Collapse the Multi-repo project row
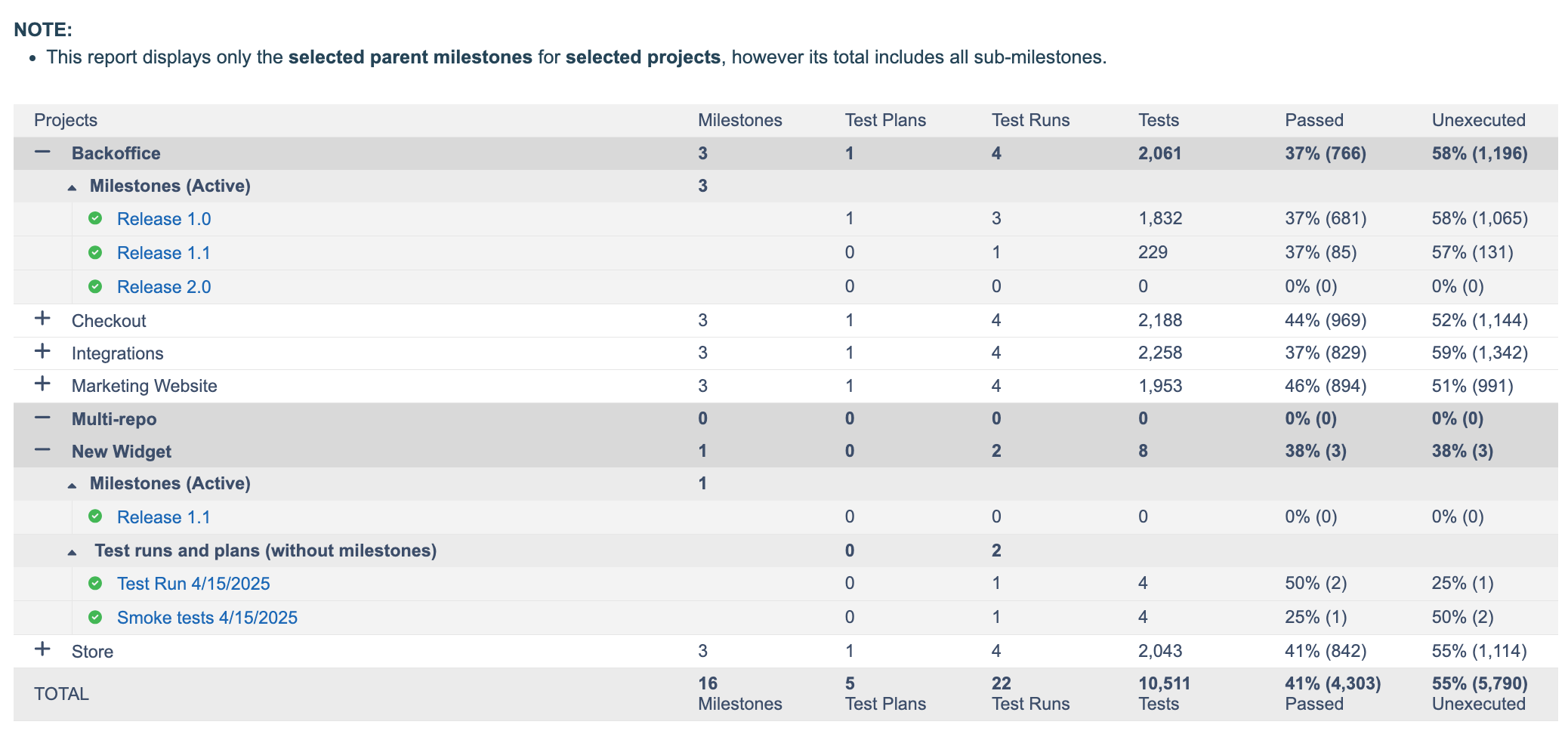The width and height of the screenshot is (1568, 737). coord(43,418)
